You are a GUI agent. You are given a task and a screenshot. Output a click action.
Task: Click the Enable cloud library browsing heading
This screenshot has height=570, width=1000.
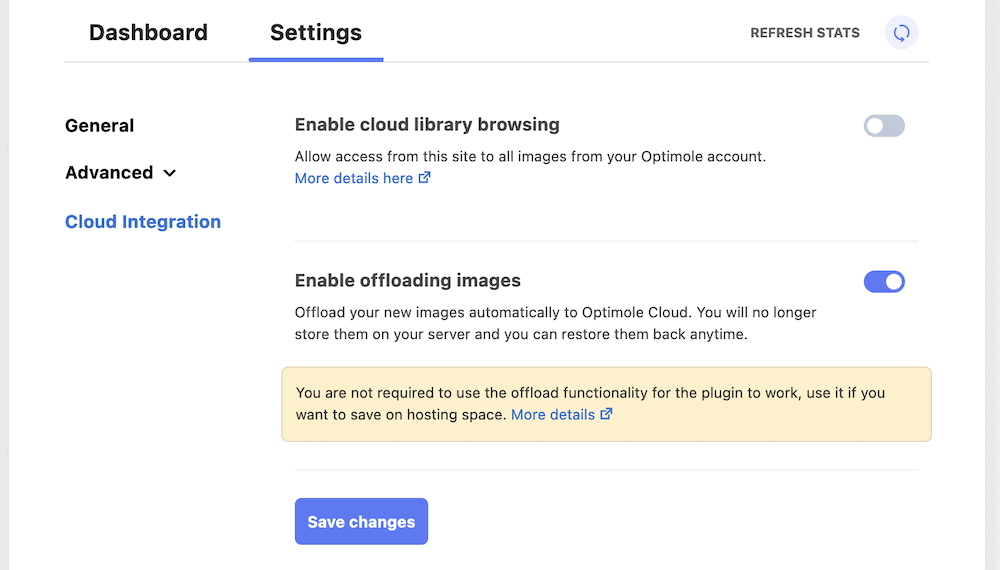[427, 124]
